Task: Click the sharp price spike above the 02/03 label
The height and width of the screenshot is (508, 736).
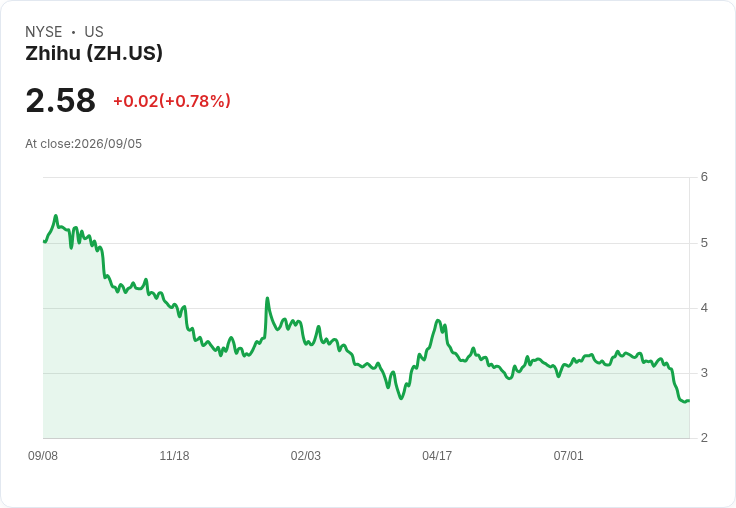Action: click(268, 299)
